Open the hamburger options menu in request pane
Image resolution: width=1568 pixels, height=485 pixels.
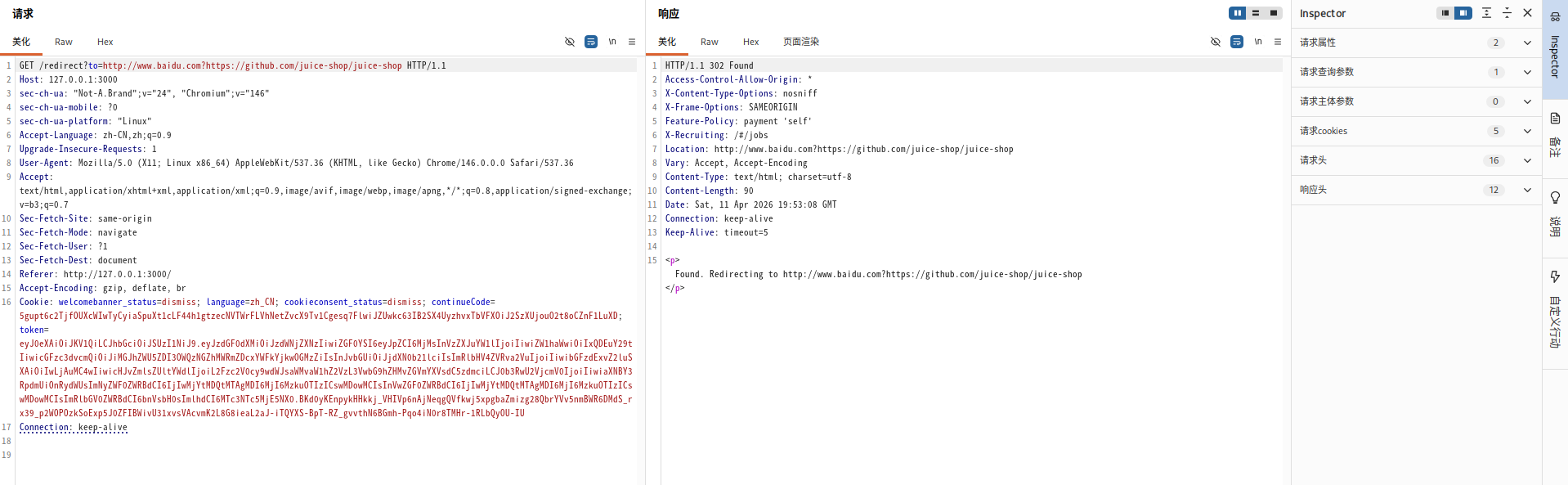click(632, 42)
